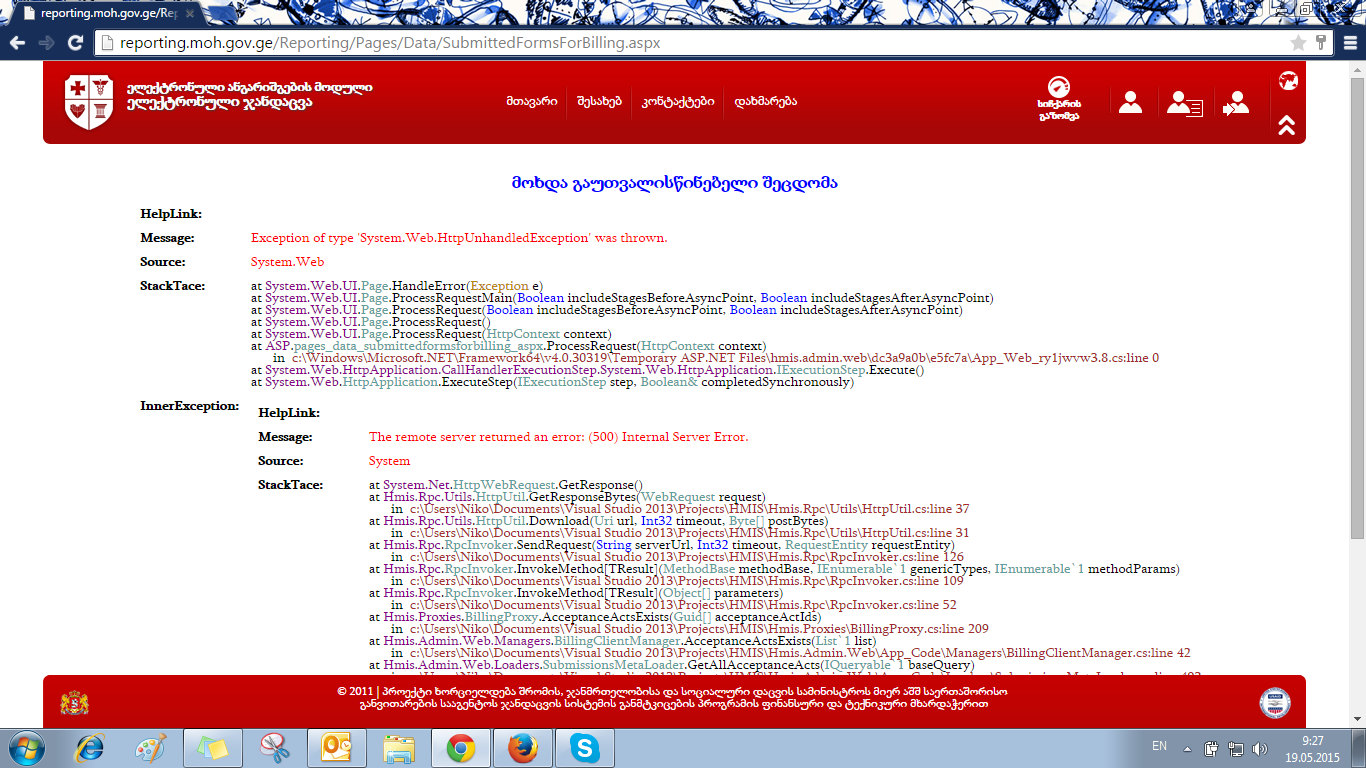This screenshot has height=768, width=1366.
Task: Open the system volume speaker control
Action: coord(1259,748)
